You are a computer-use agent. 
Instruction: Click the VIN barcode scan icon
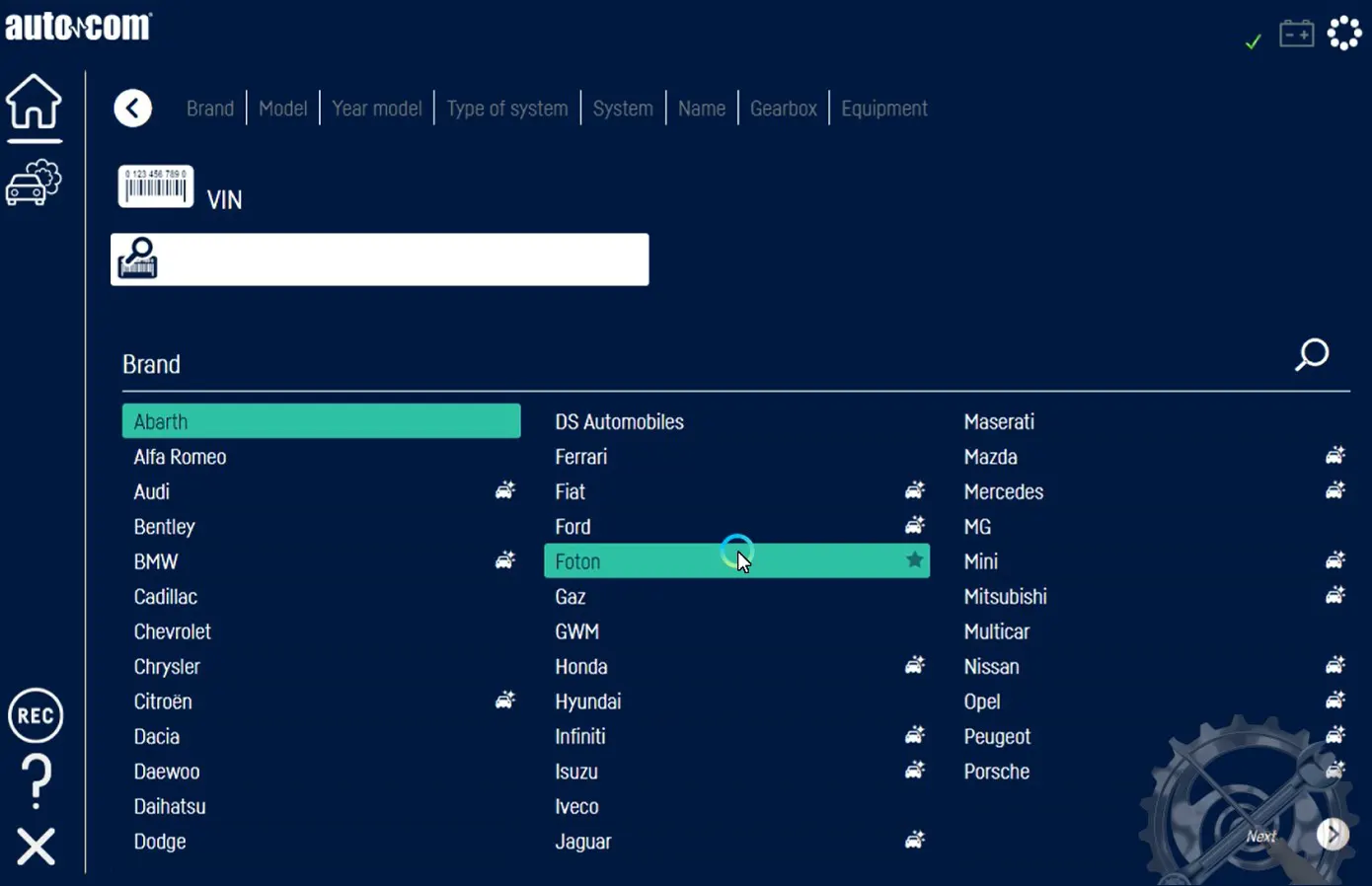point(156,186)
